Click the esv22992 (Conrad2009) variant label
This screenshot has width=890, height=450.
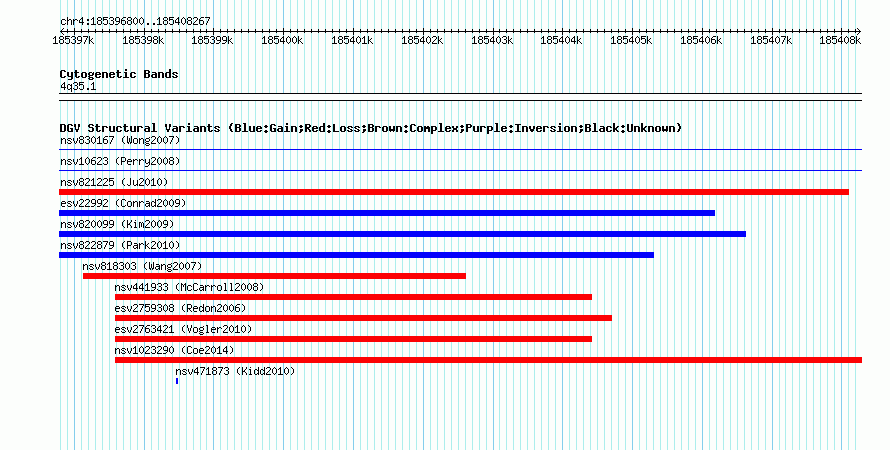123,203
